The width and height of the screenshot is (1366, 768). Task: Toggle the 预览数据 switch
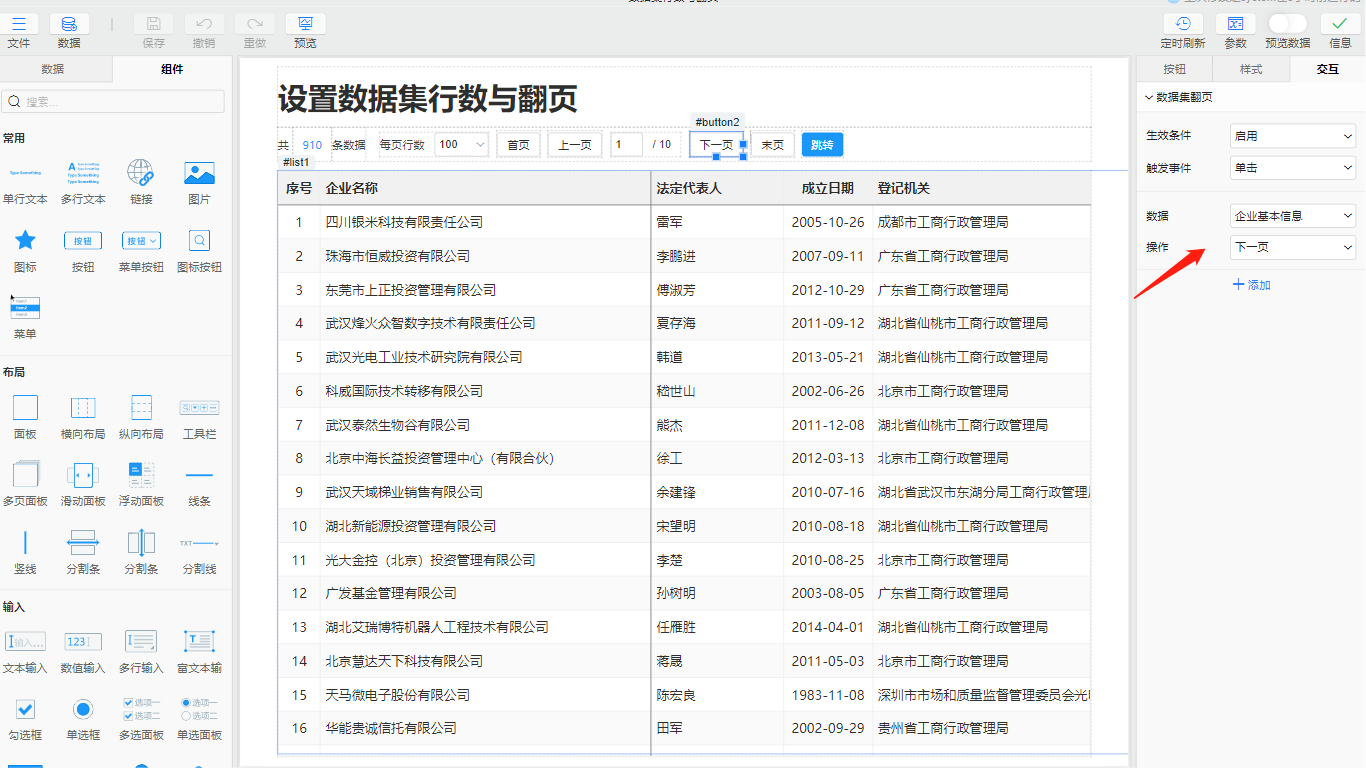(1287, 24)
